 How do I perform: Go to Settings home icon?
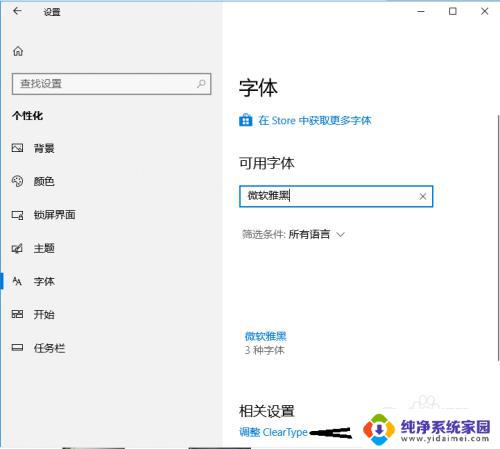point(18,51)
